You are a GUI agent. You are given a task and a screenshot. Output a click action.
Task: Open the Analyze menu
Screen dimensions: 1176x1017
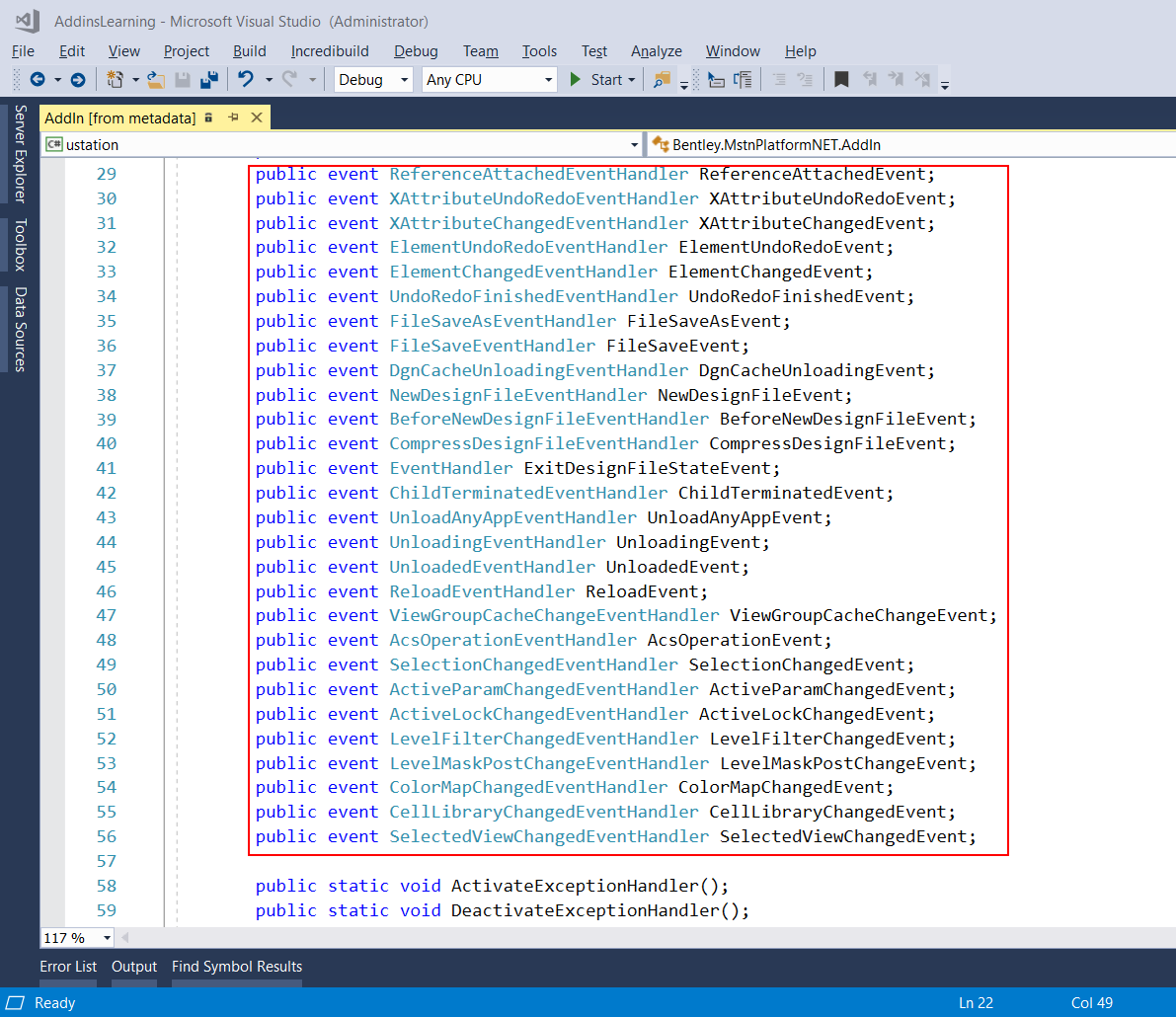657,51
